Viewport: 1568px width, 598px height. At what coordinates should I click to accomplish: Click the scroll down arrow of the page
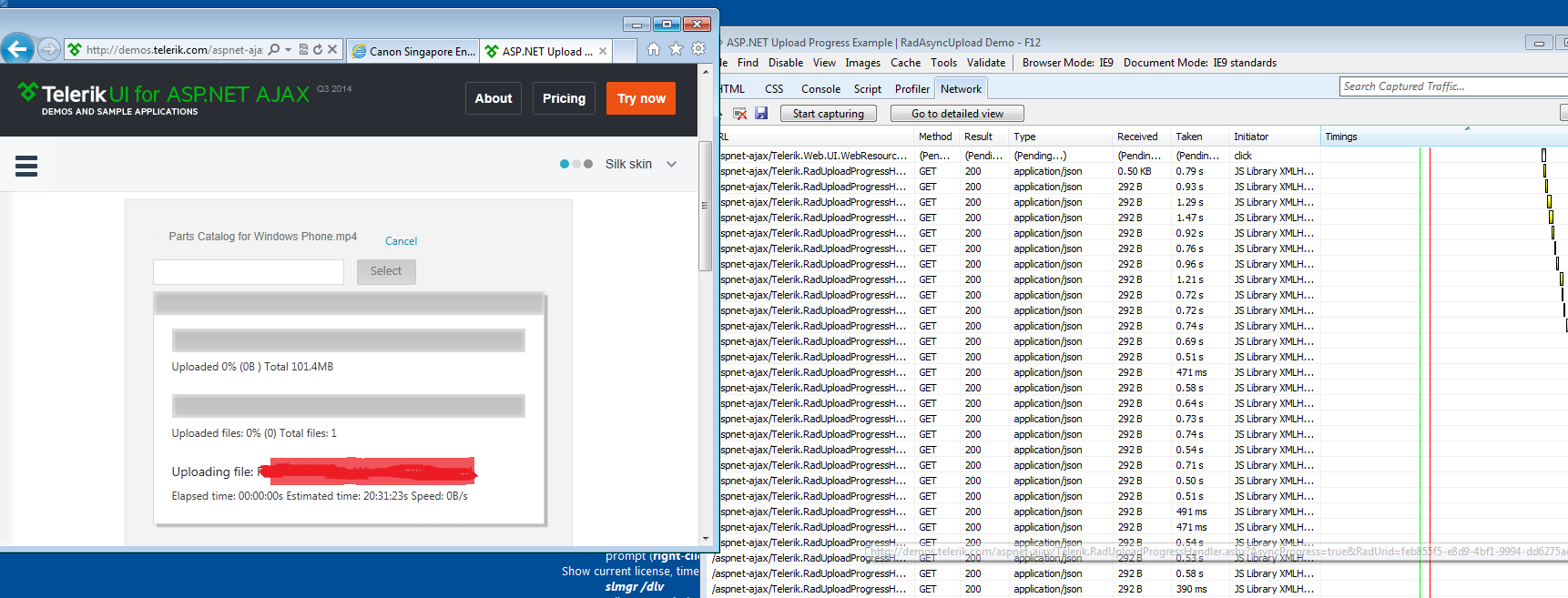705,539
